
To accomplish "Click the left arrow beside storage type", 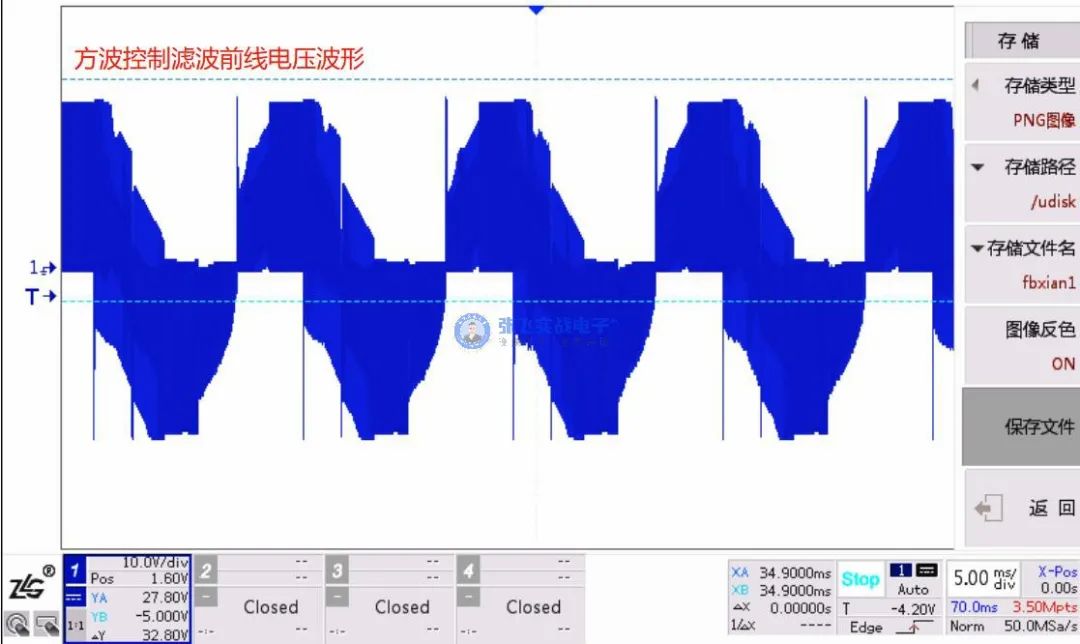I will (x=975, y=85).
